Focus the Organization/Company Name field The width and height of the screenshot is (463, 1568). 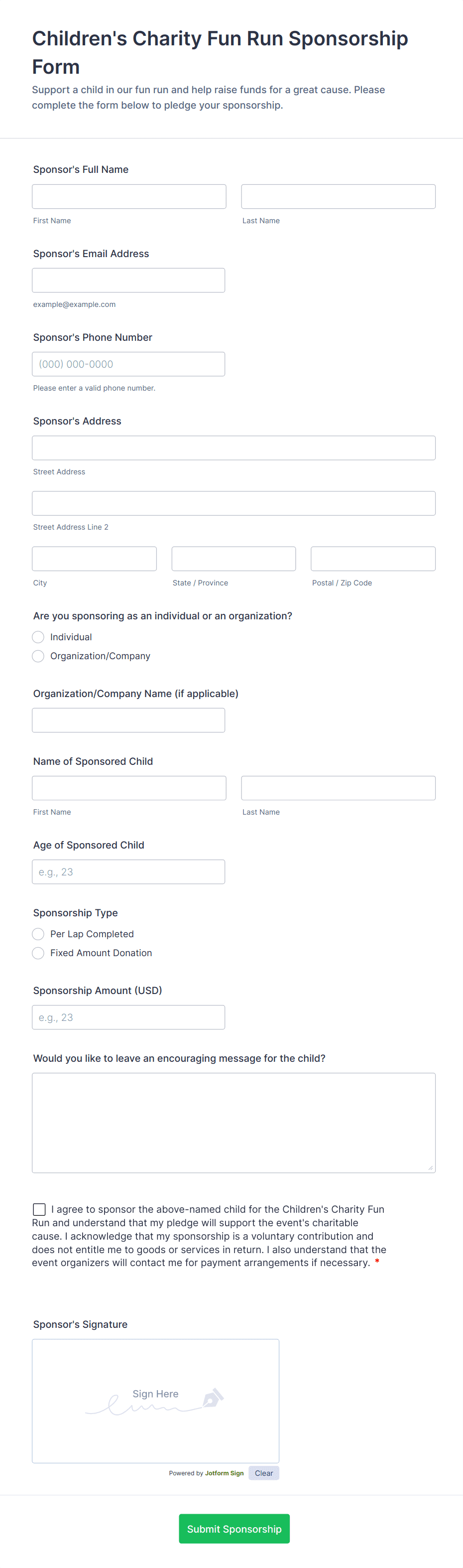[x=128, y=720]
